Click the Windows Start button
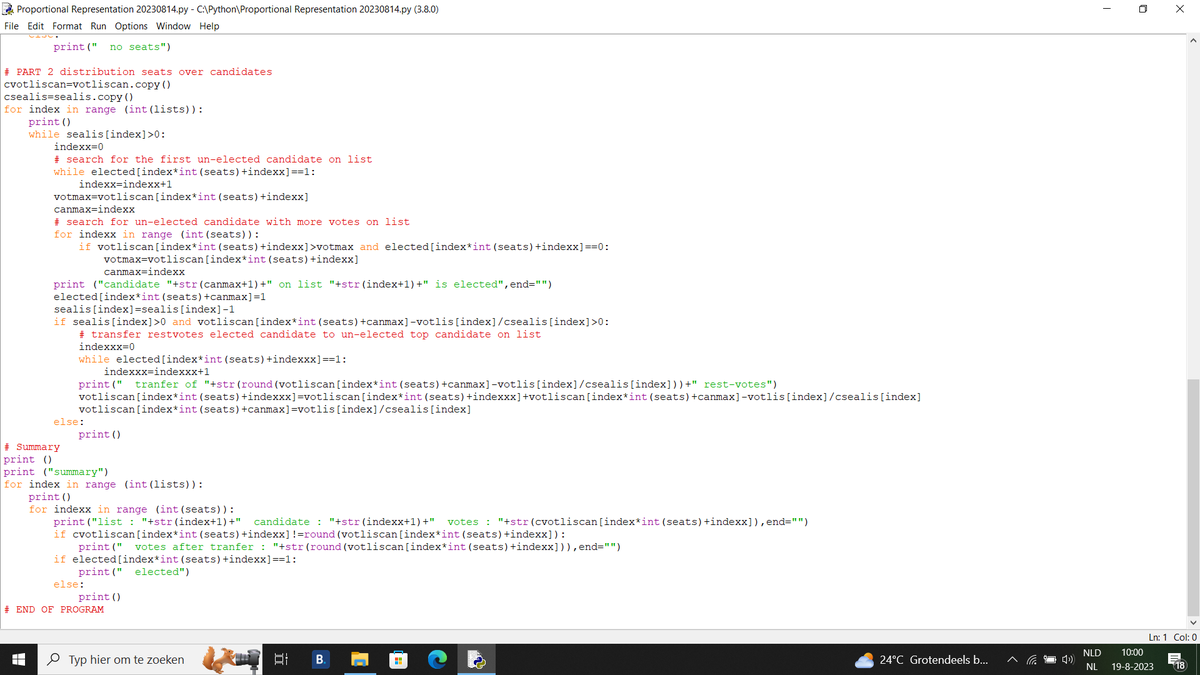The width and height of the screenshot is (1200, 675). click(x=20, y=660)
